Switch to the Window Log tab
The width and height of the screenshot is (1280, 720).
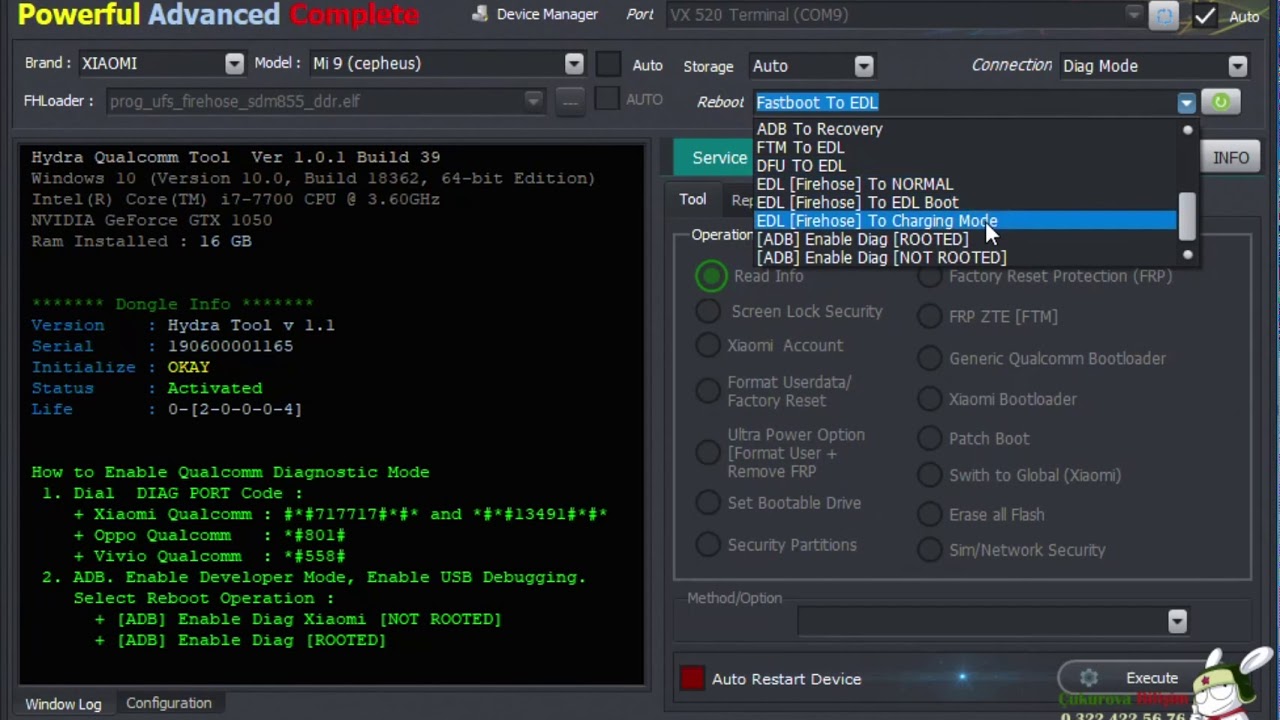point(63,704)
